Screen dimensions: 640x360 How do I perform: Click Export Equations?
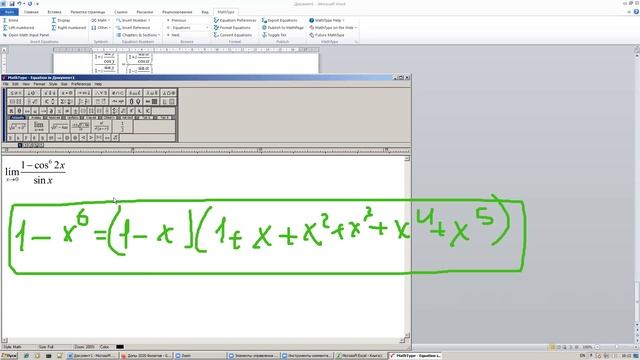280,20
